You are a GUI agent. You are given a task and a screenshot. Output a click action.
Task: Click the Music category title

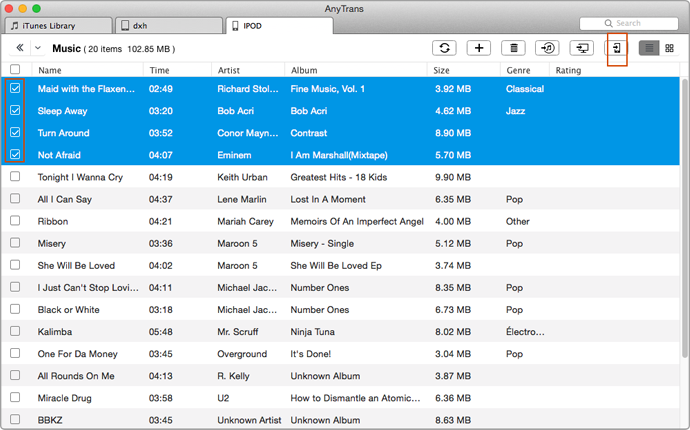tap(66, 48)
